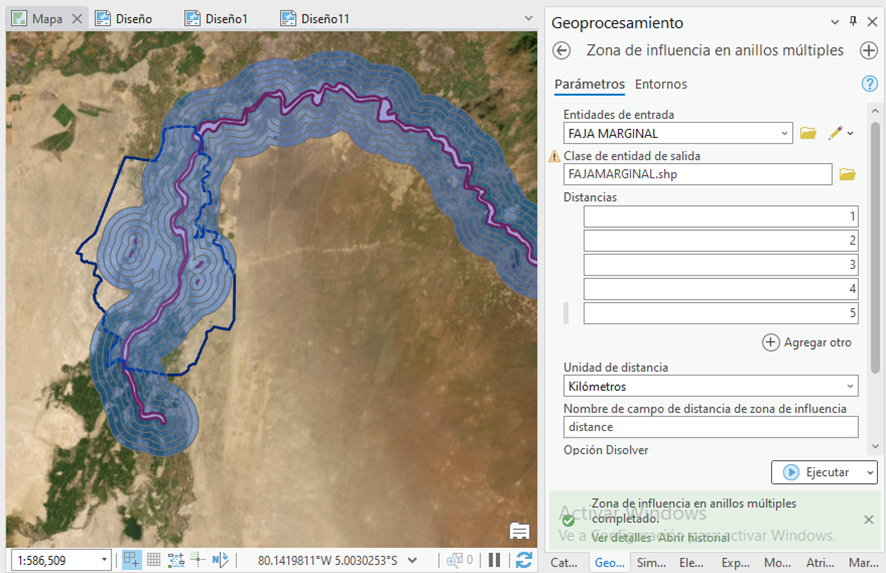Click the map correction crosshair icon
Screen dimensions: 886x573
point(198,560)
